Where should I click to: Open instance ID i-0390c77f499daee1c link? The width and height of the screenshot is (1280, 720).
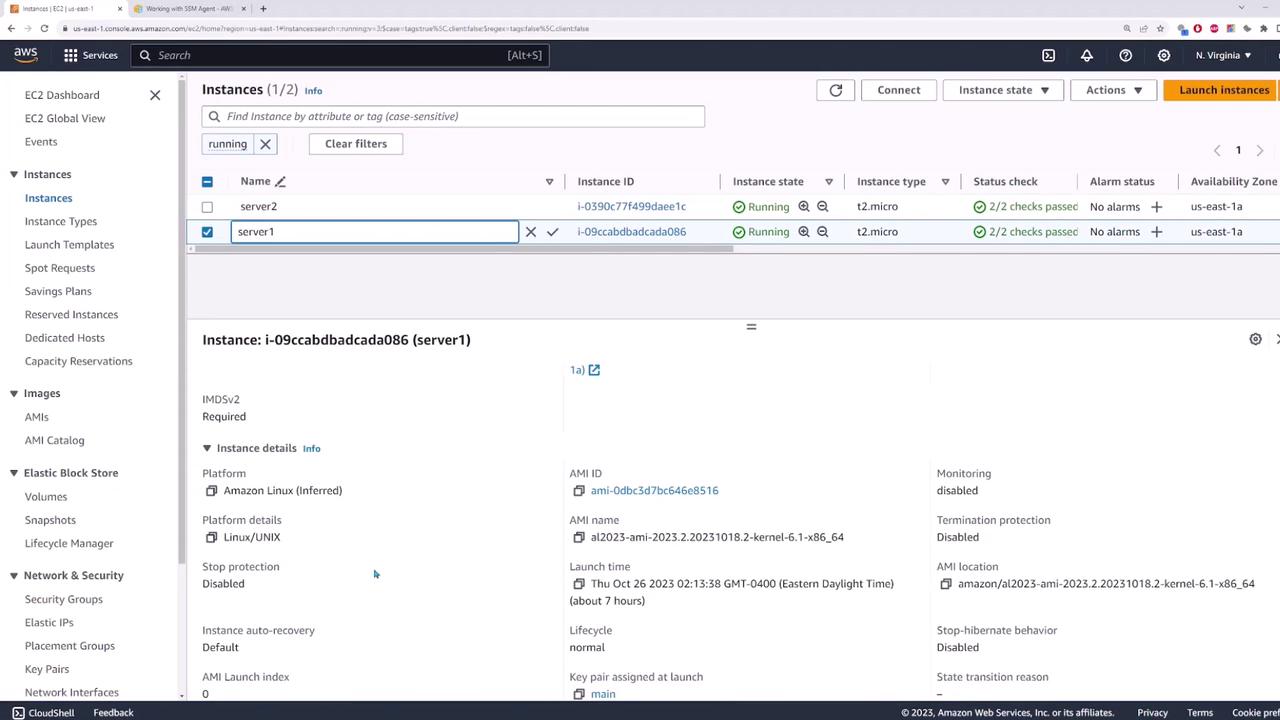tap(632, 207)
